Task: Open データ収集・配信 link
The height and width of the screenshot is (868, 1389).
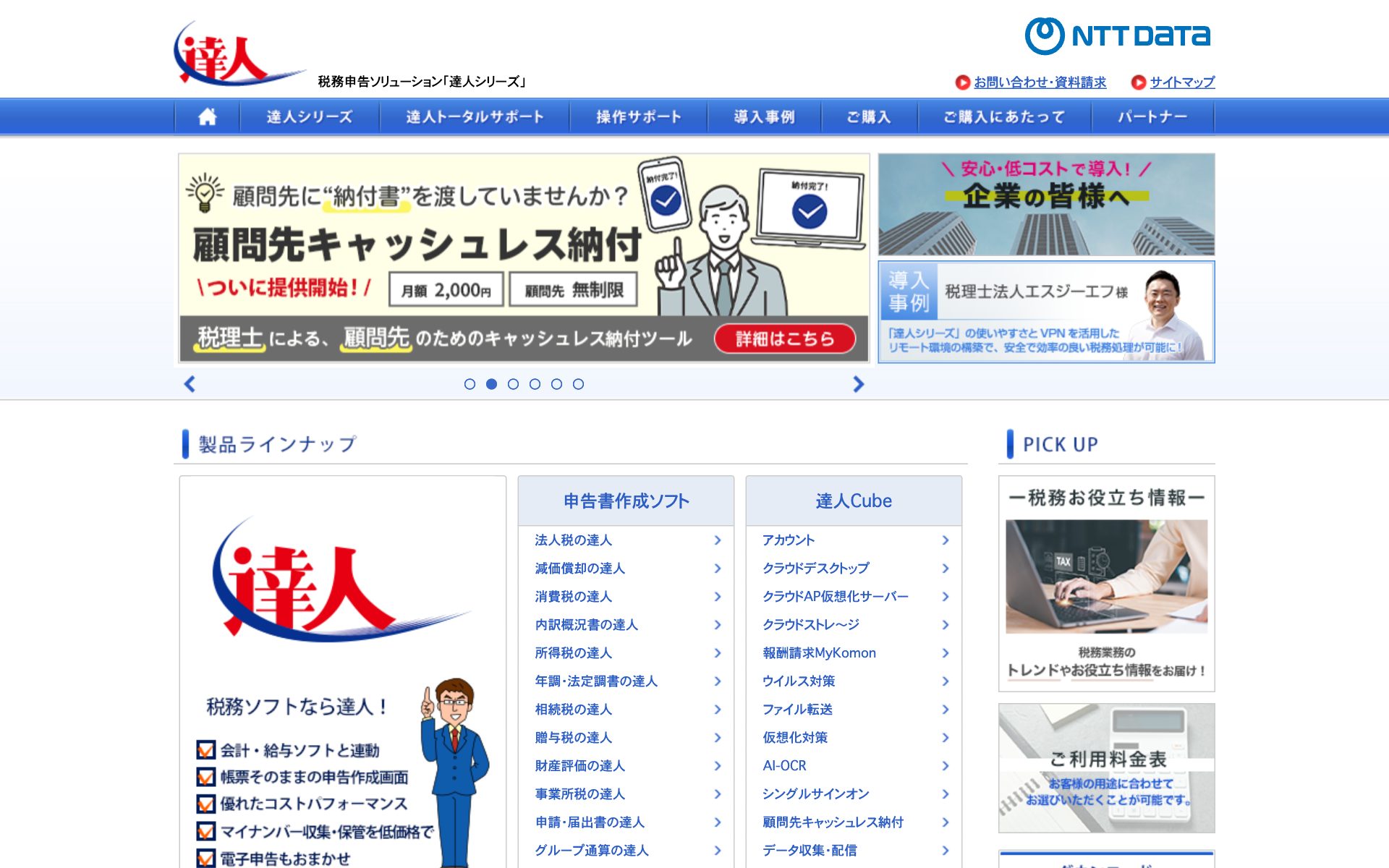Action: point(810,851)
